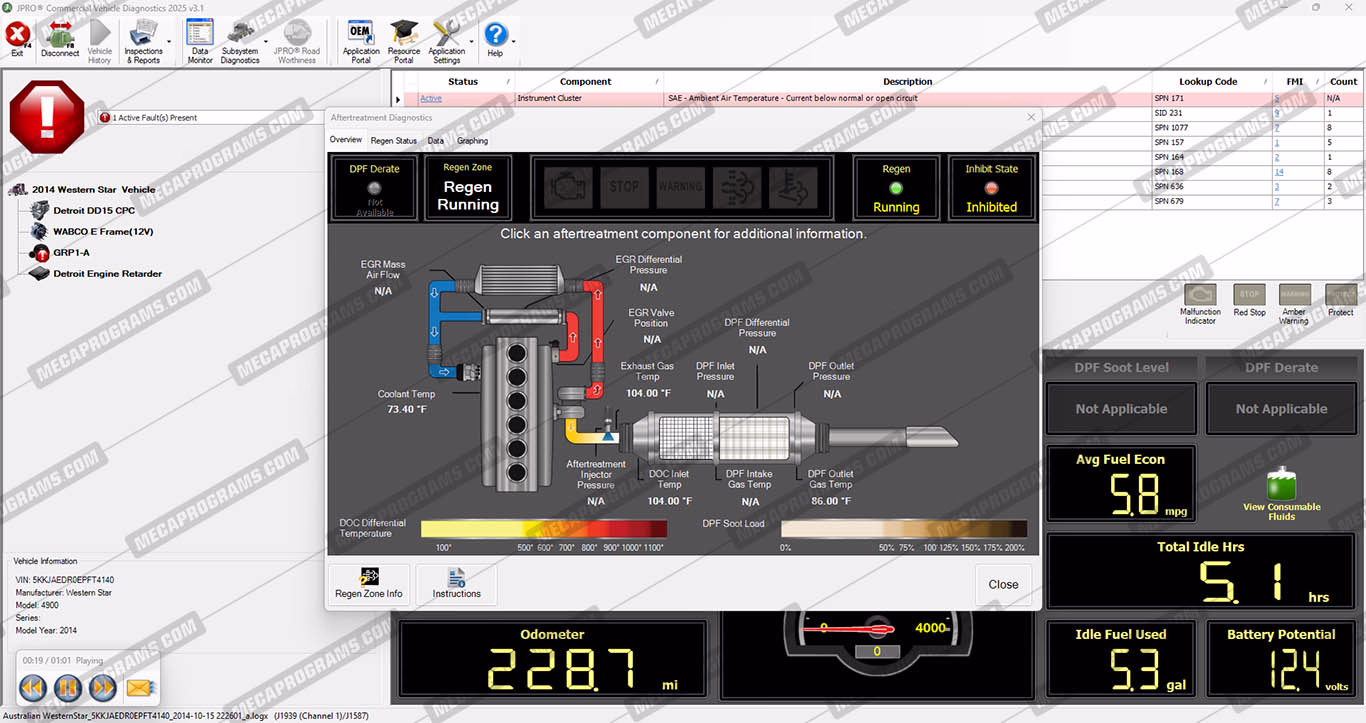Screen dimensions: 1366x723
Task: Click the Exit icon in toolbar
Action: [17, 40]
